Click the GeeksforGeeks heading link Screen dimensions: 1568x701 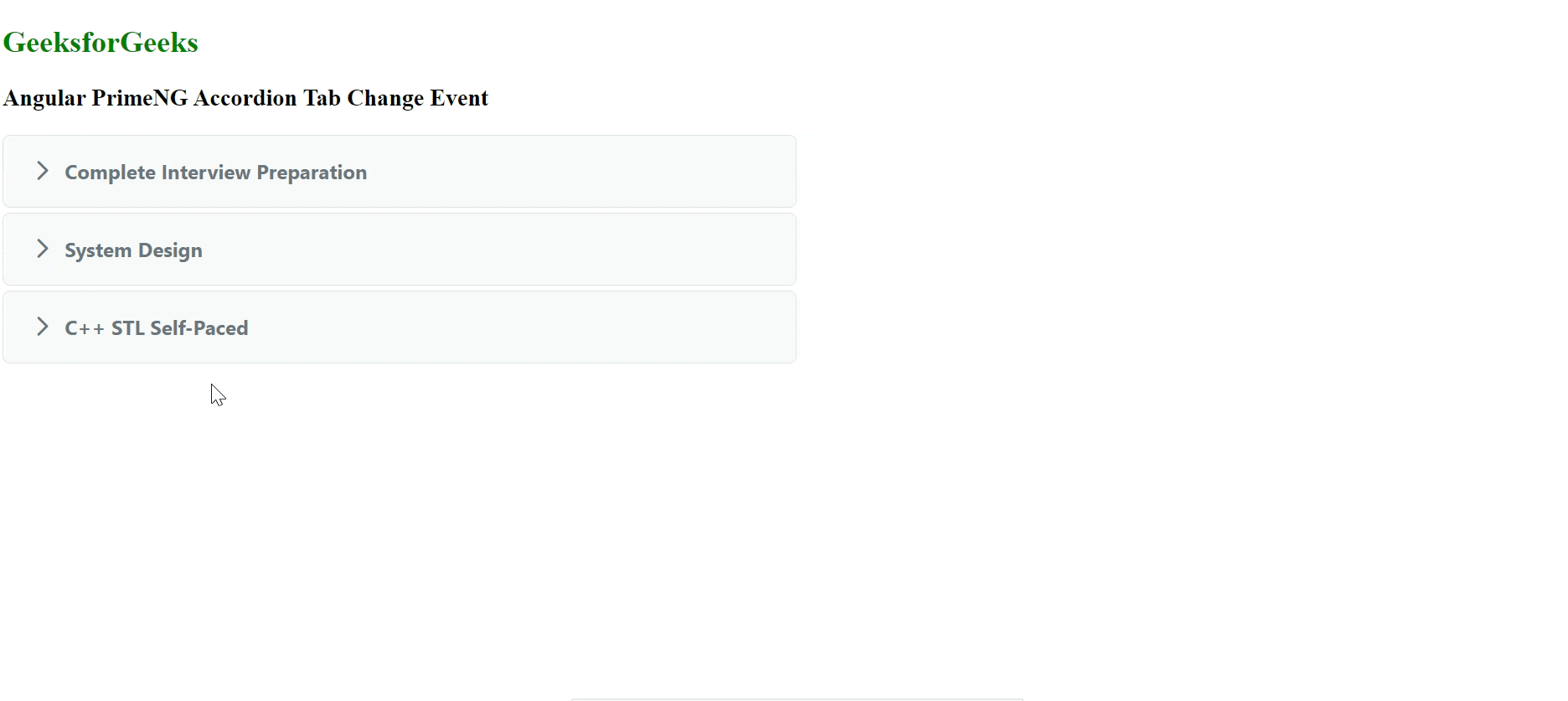point(101,42)
